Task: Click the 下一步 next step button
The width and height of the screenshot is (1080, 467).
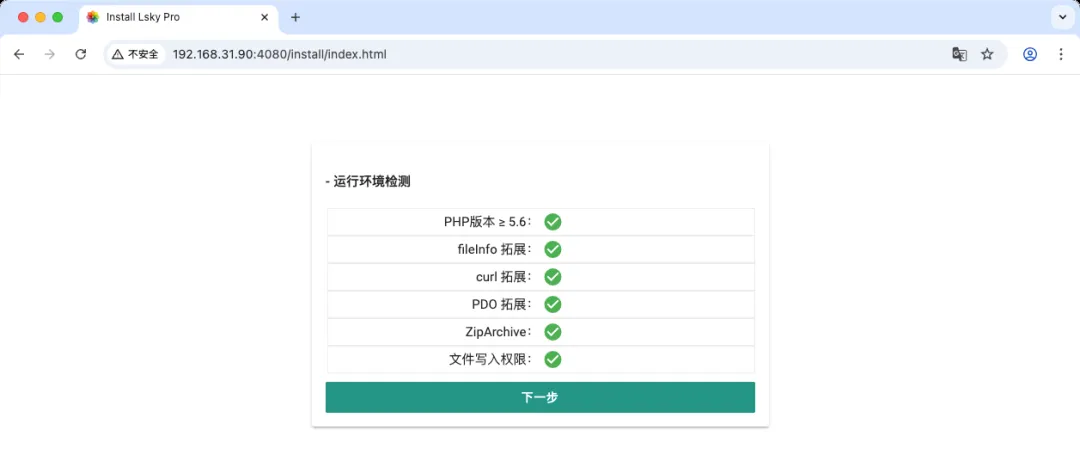Action: coord(540,397)
